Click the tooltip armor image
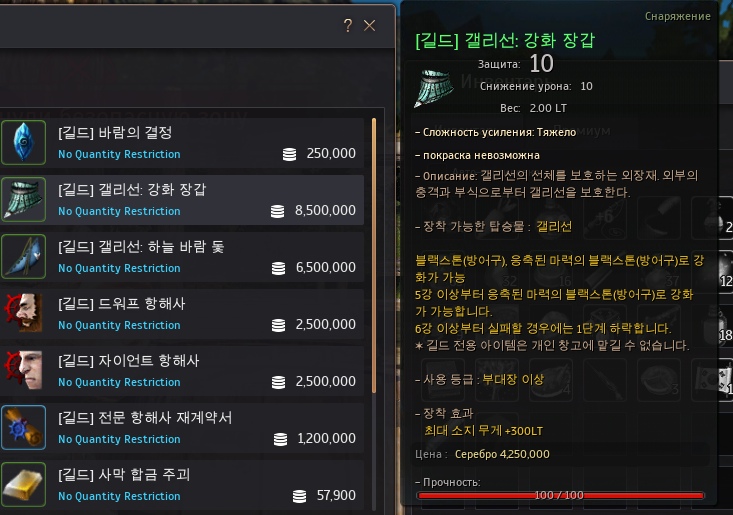The height and width of the screenshot is (515, 733). 433,88
